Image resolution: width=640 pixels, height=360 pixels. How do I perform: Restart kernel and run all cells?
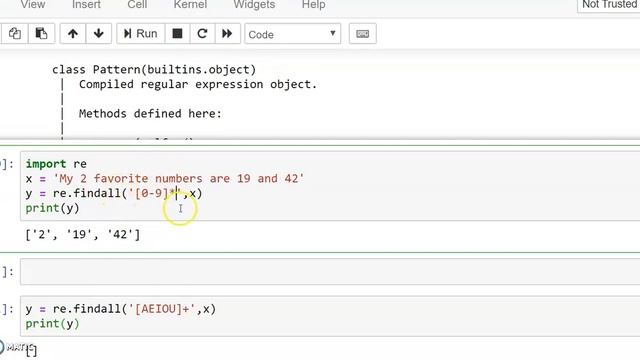pyautogui.click(x=227, y=33)
